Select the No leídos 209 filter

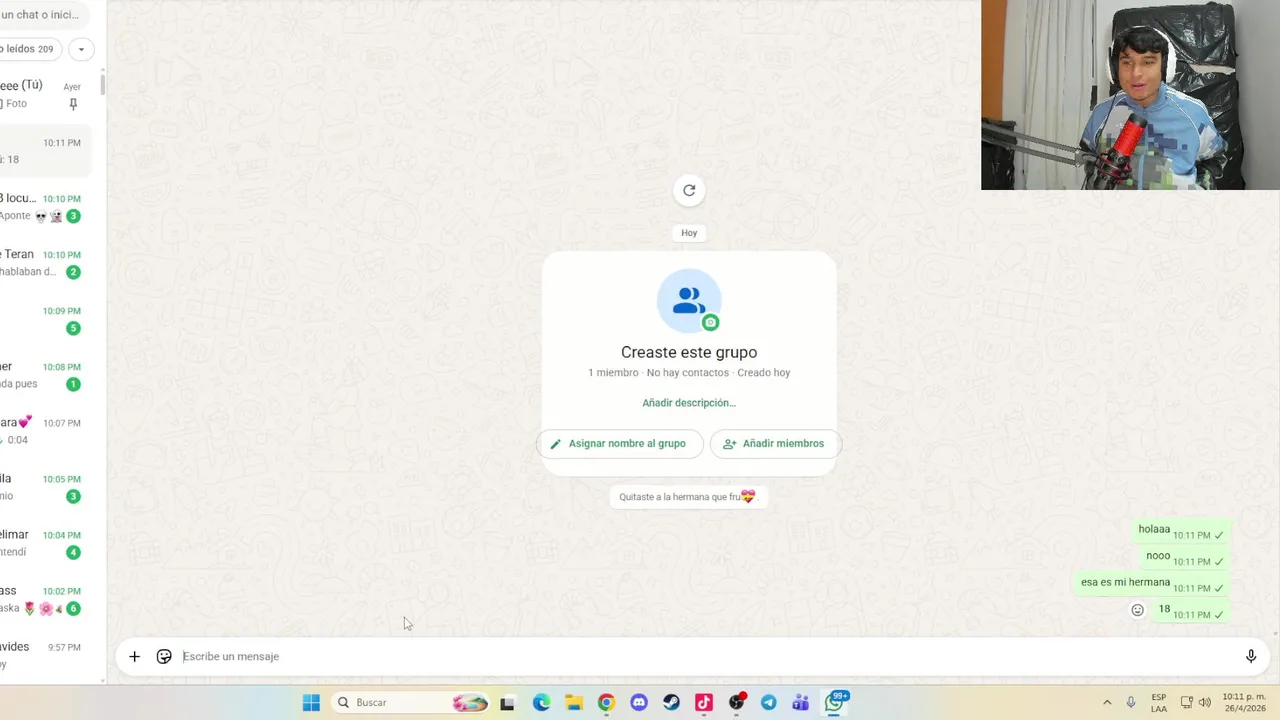click(x=28, y=49)
